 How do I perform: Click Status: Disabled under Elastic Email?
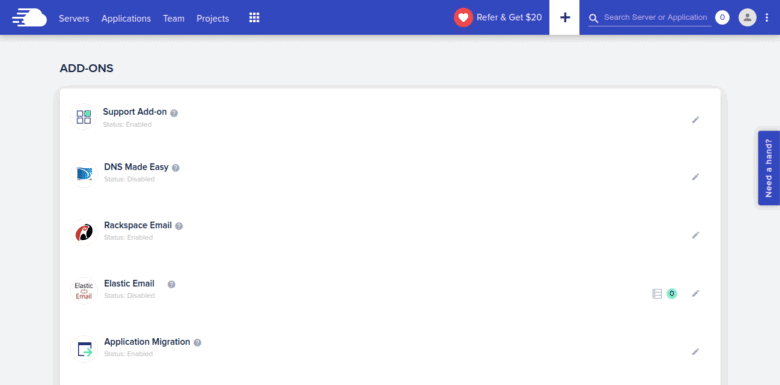click(129, 295)
